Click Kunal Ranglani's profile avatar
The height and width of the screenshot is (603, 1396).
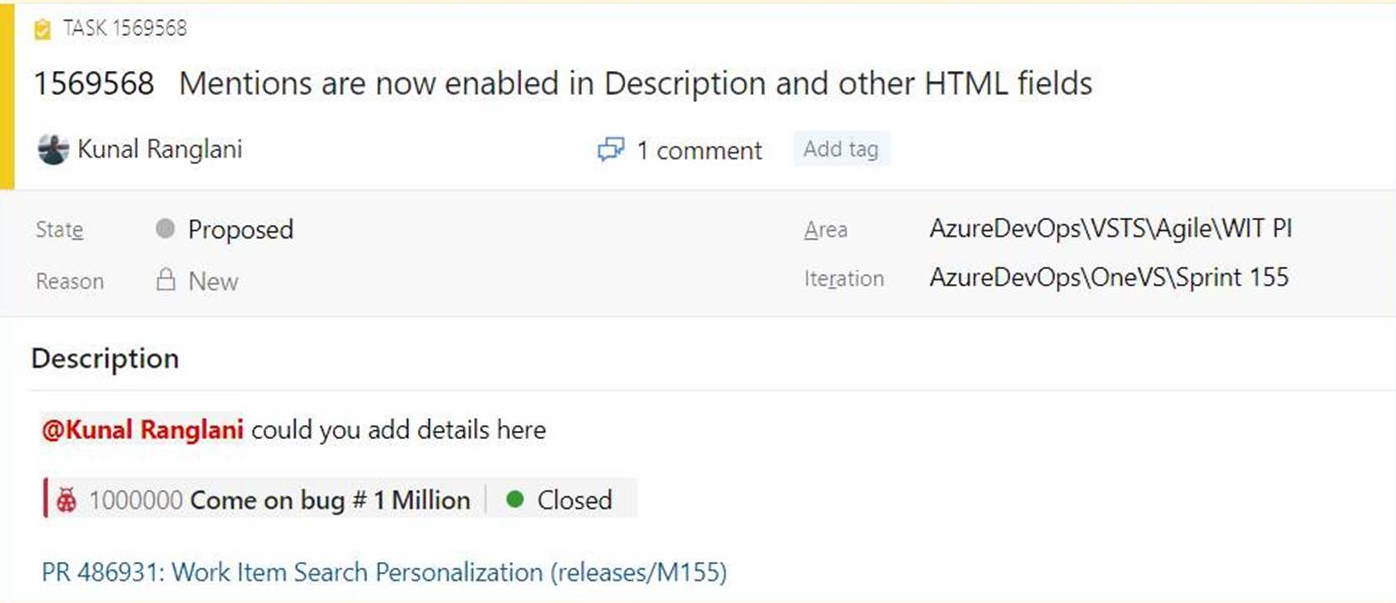[x=51, y=148]
